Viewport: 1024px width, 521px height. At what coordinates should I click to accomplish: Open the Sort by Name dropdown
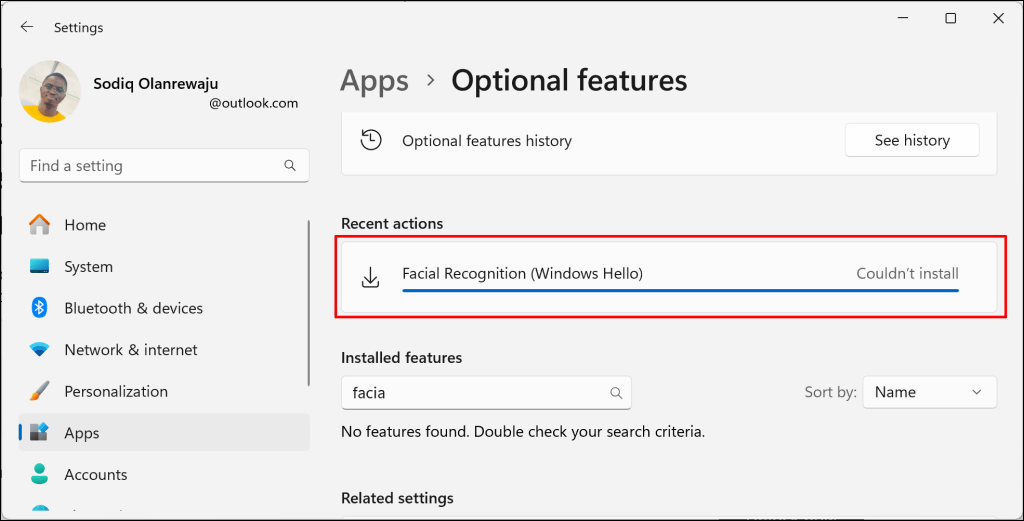(929, 393)
